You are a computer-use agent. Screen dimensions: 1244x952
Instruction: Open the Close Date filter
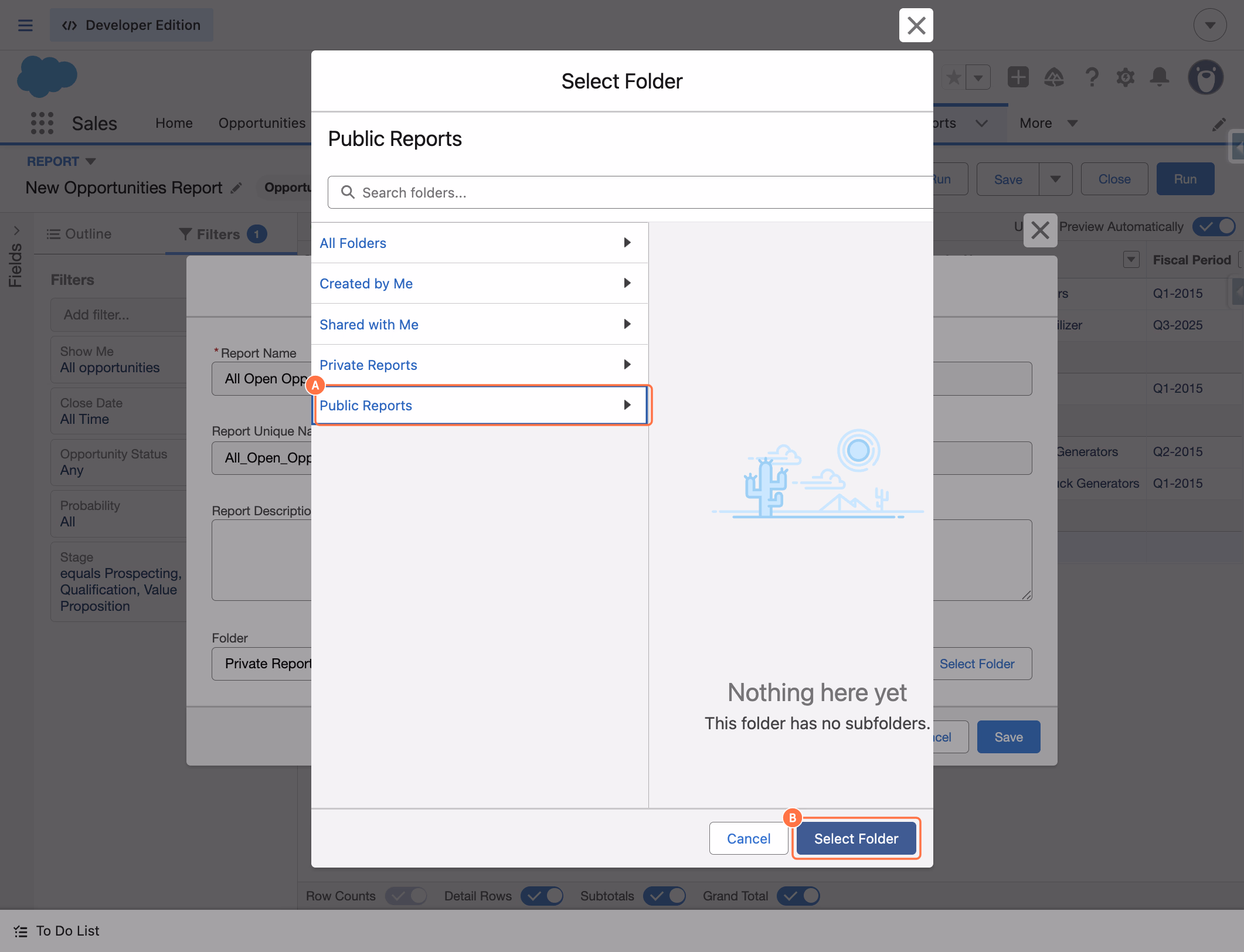(x=119, y=411)
